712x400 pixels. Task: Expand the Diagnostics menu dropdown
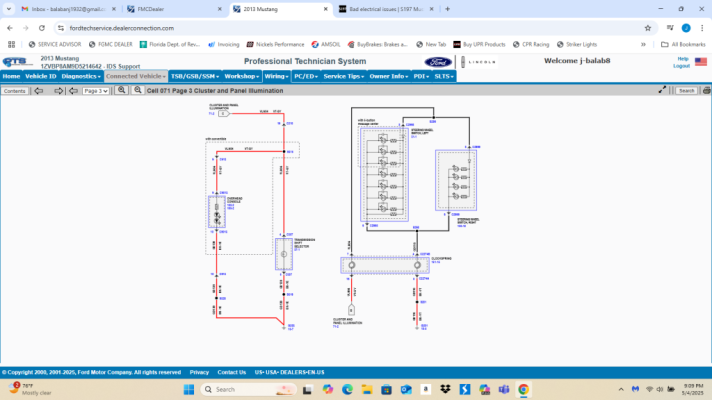tap(81, 76)
